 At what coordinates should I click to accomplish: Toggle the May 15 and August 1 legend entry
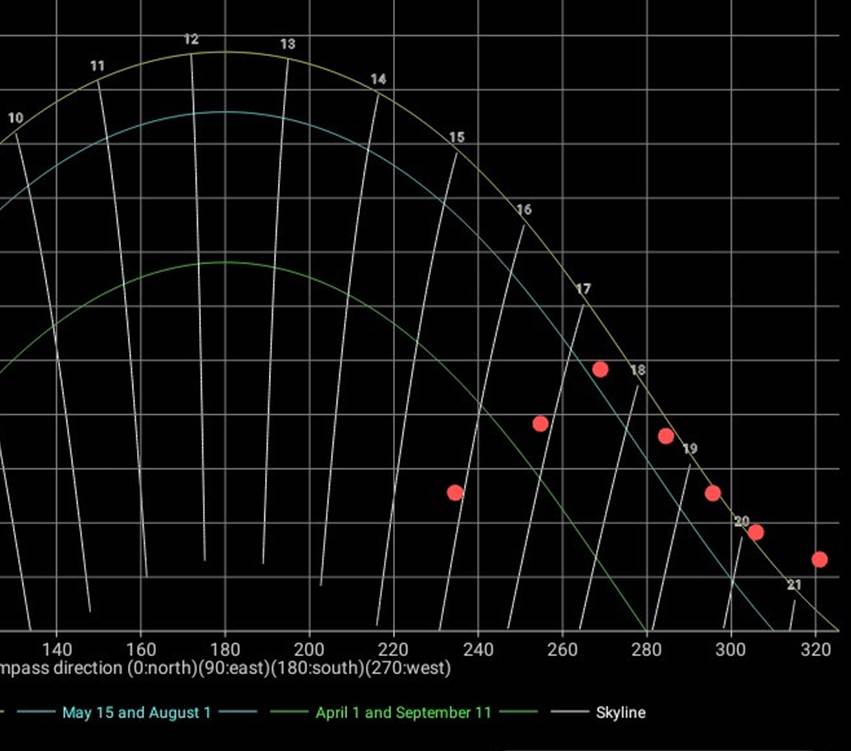(x=136, y=713)
